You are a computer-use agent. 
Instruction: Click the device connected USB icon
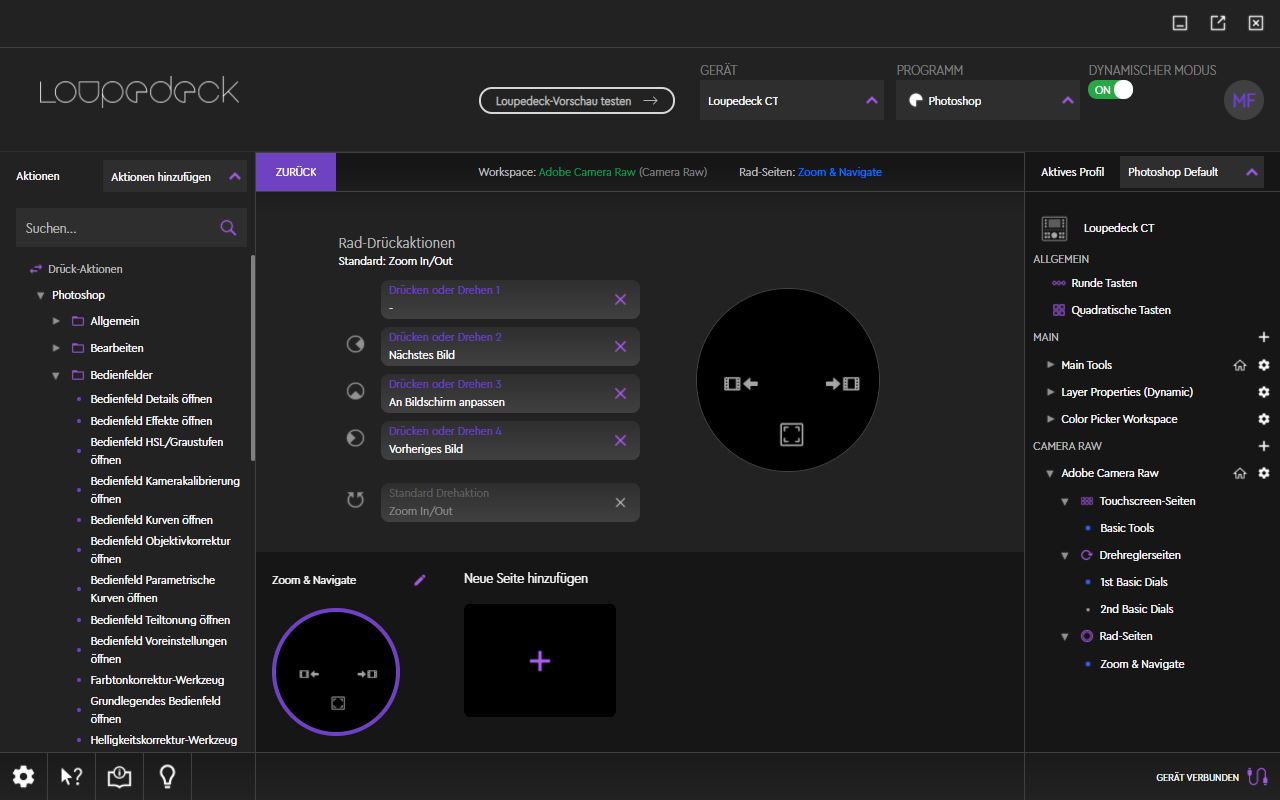1259,777
